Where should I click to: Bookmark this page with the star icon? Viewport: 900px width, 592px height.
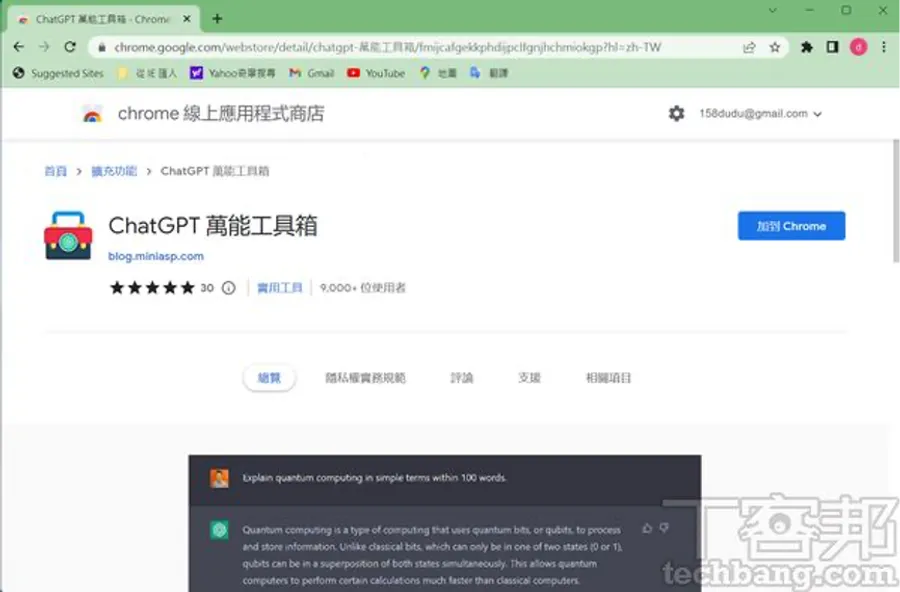(x=775, y=48)
